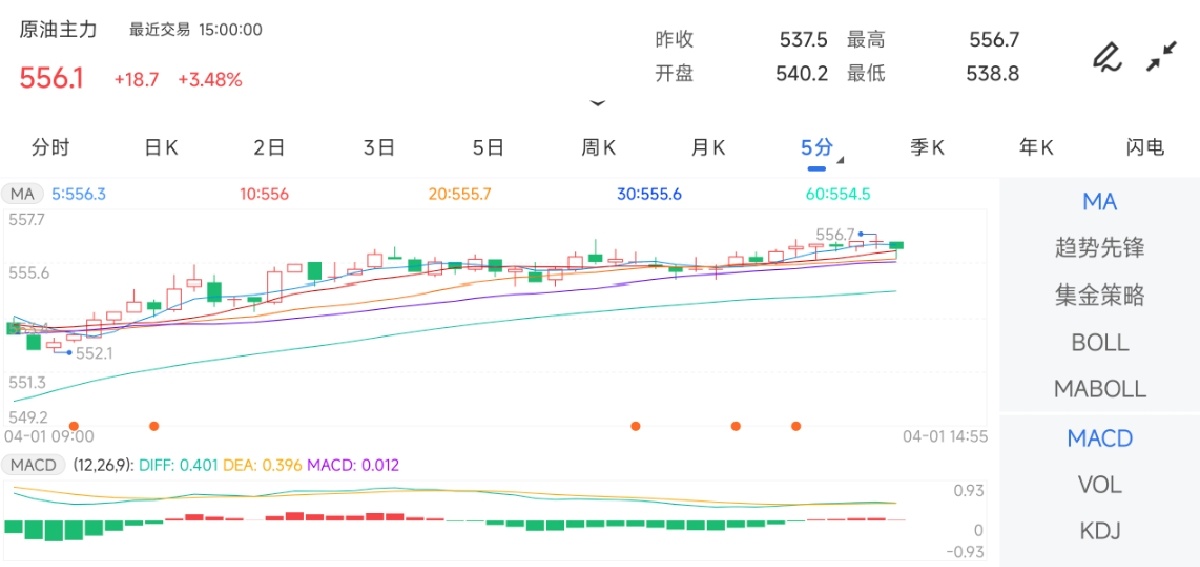Click the MA5 value 5:556.3
The height and width of the screenshot is (567, 1200).
pyautogui.click(x=79, y=195)
